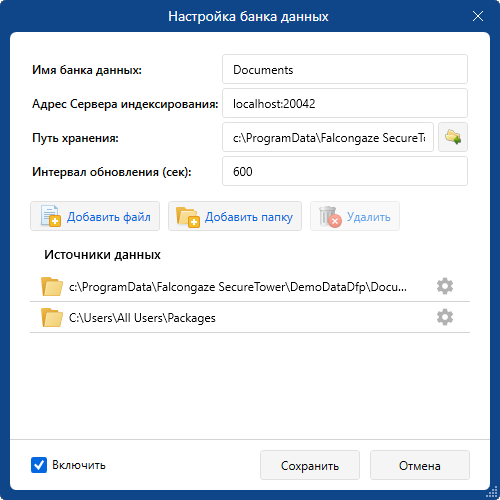Click the indexing server address field localhost:20042
Image resolution: width=500 pixels, height=500 pixels.
coord(345,103)
